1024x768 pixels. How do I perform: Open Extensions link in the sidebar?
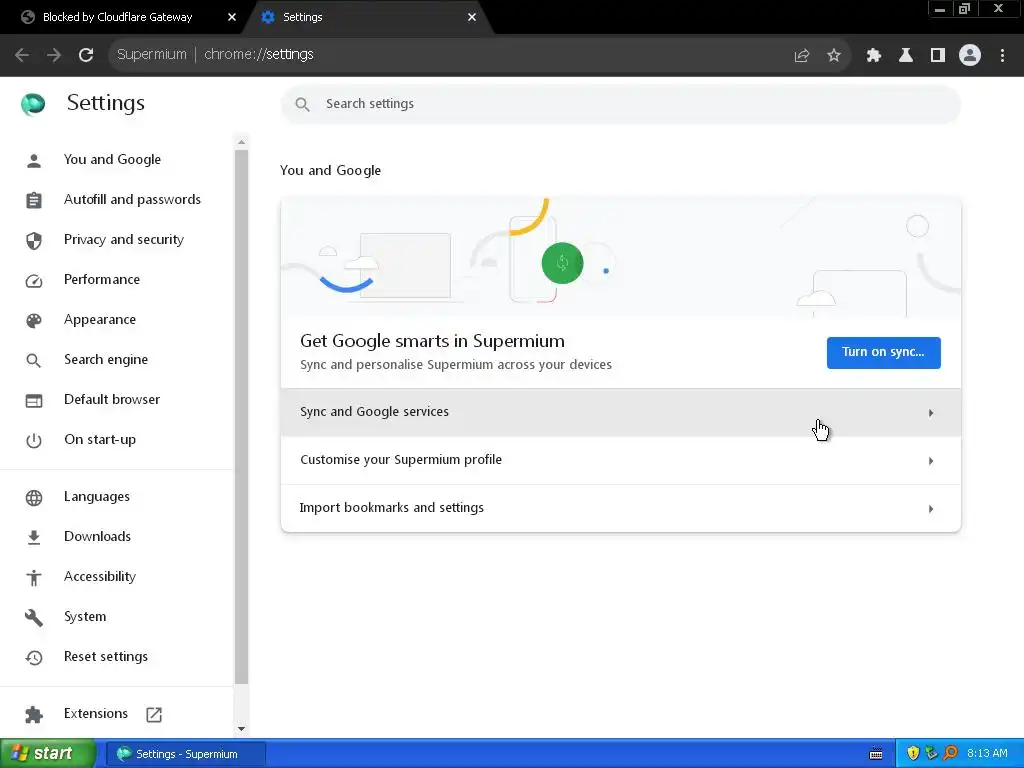(x=95, y=714)
